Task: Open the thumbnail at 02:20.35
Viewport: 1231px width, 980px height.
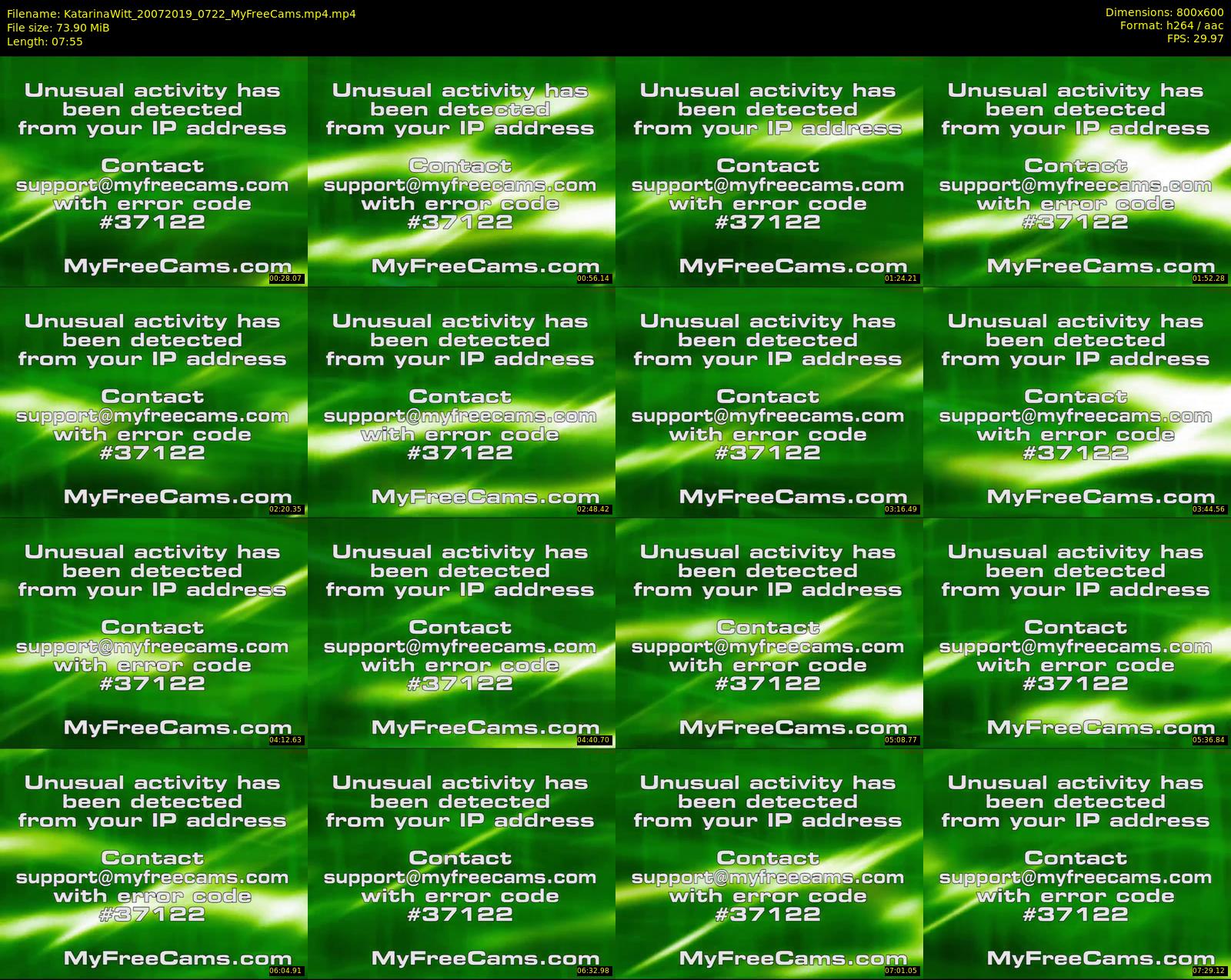Action: 153,402
